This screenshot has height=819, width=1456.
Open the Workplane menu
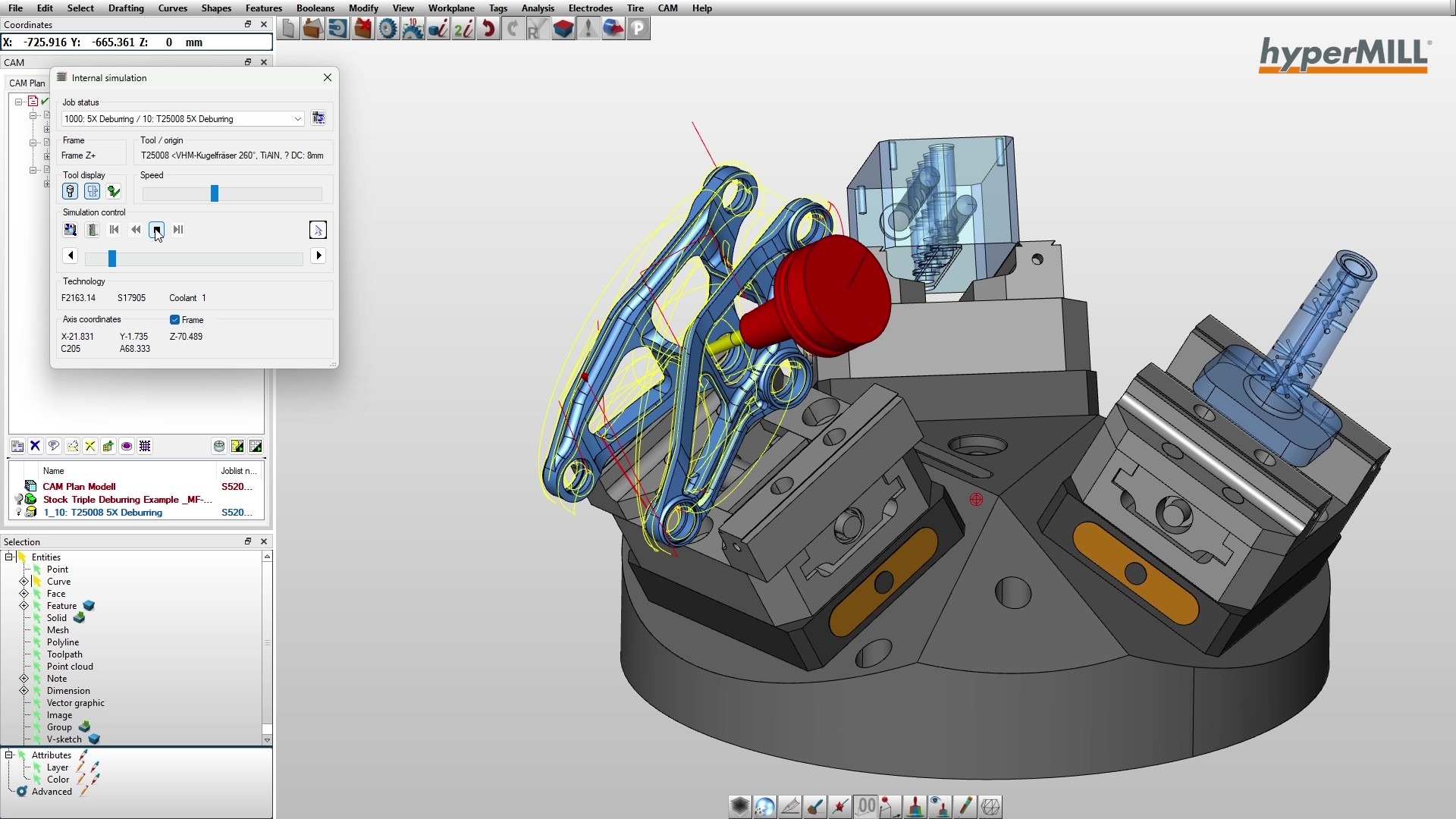tap(451, 8)
